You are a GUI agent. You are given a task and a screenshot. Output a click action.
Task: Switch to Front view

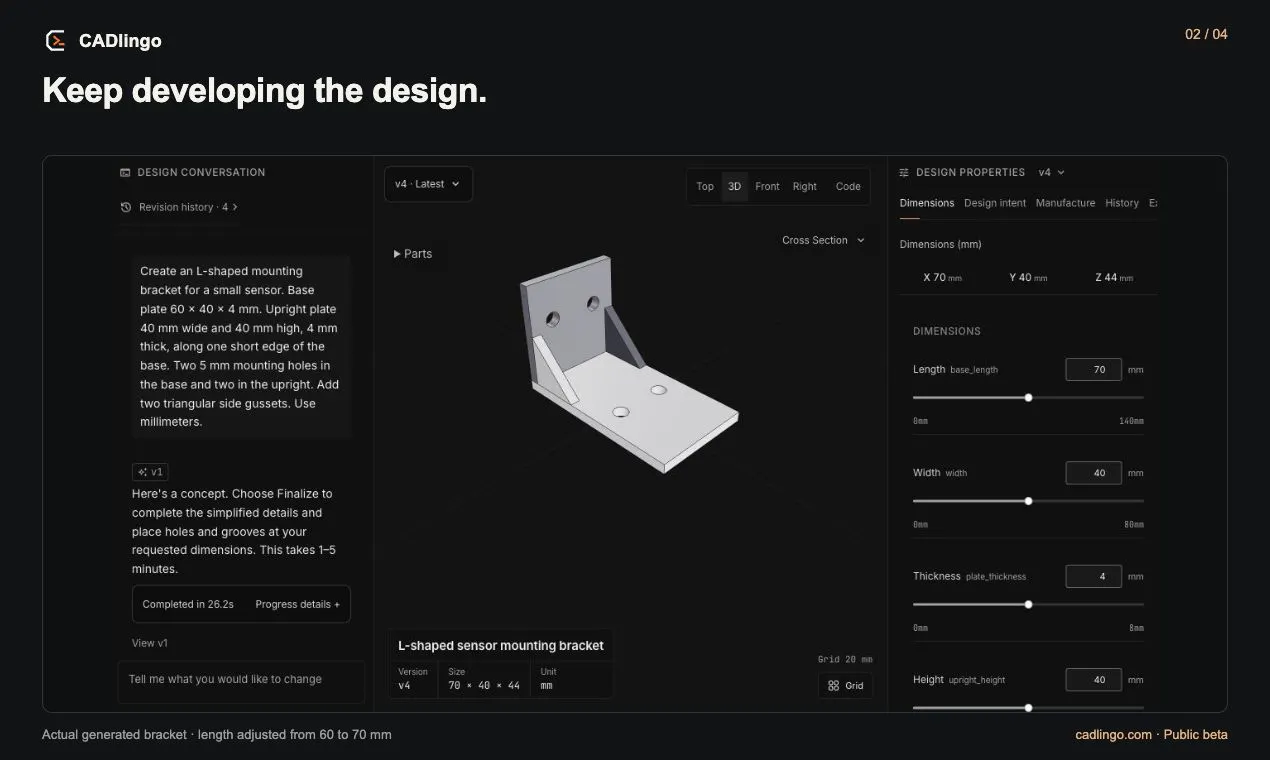(767, 186)
